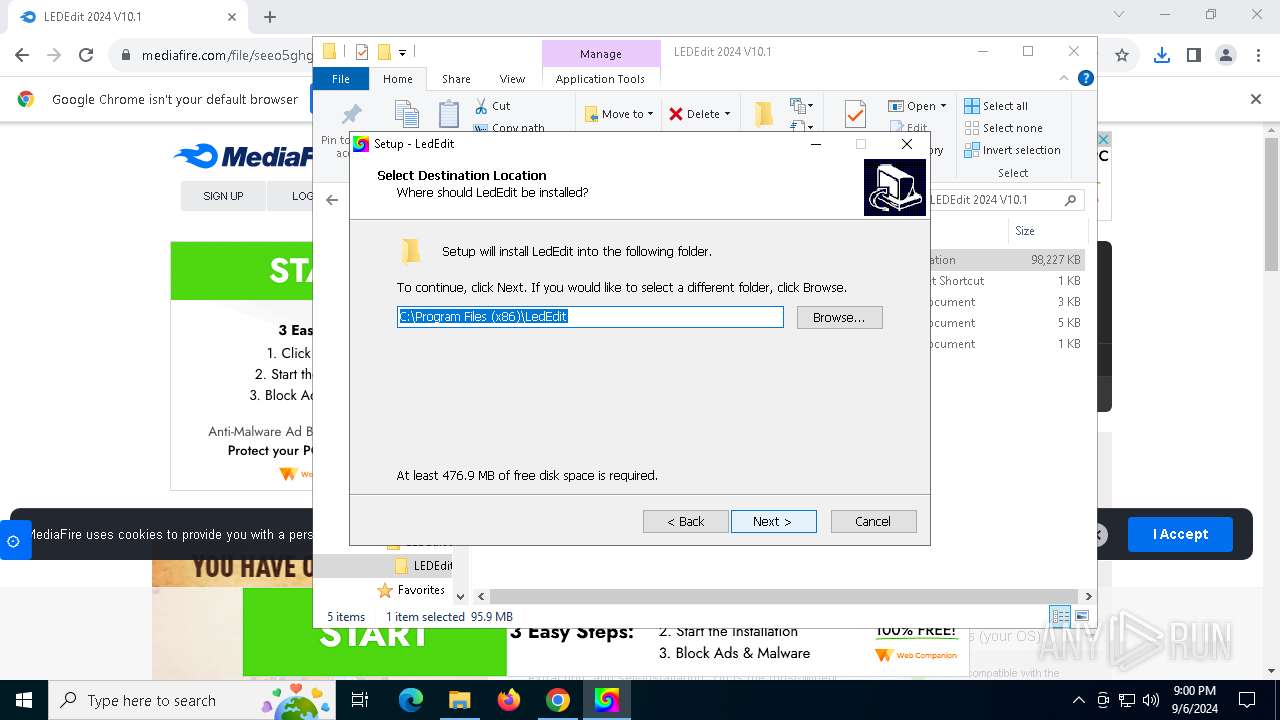This screenshot has width=1280, height=720.
Task: Switch to the Home ribbon tab
Action: pyautogui.click(x=397, y=79)
